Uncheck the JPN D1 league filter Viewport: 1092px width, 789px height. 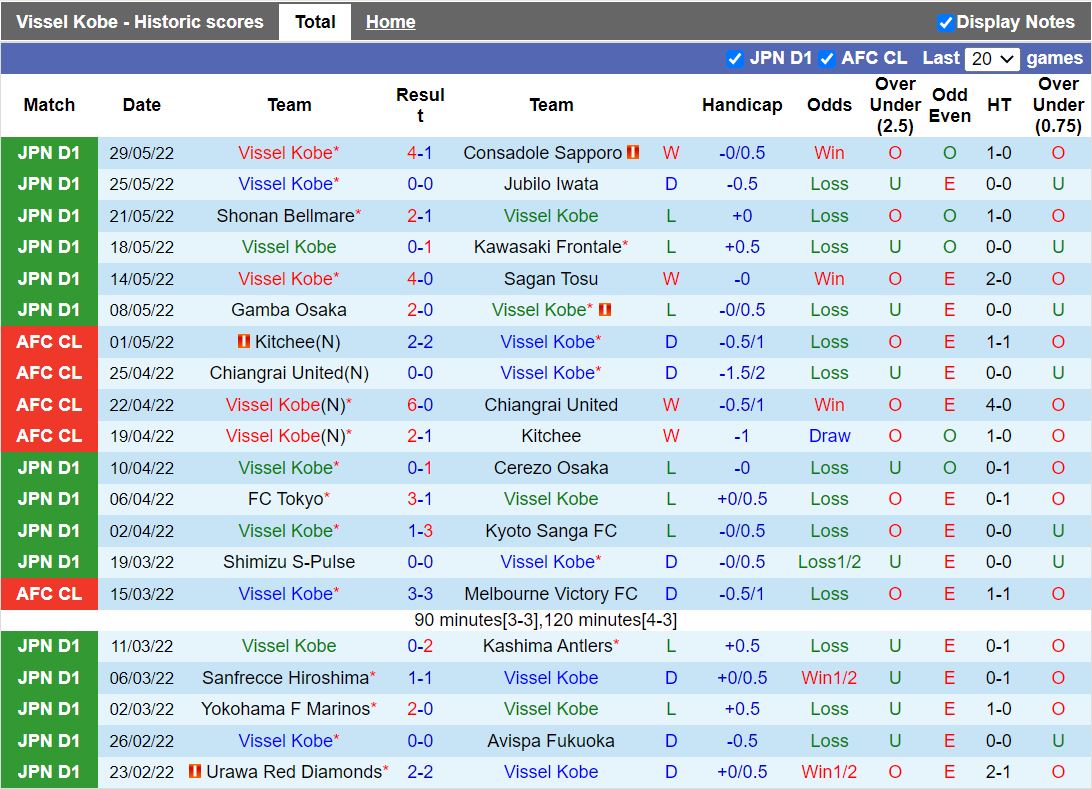tap(734, 59)
